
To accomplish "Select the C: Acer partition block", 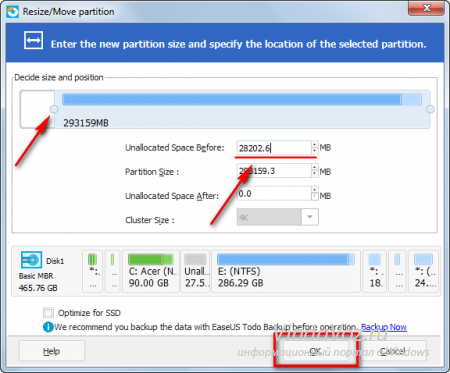I will pos(151,272).
